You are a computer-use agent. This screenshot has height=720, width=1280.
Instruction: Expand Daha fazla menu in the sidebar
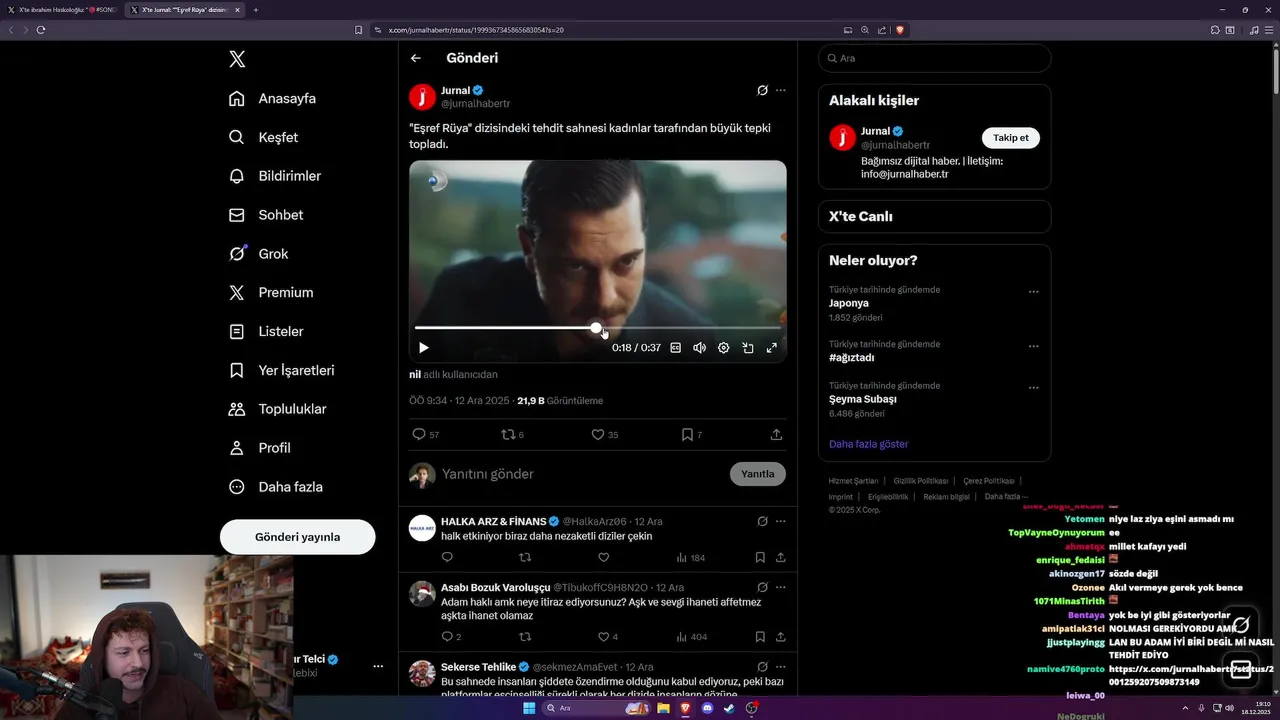coord(275,487)
